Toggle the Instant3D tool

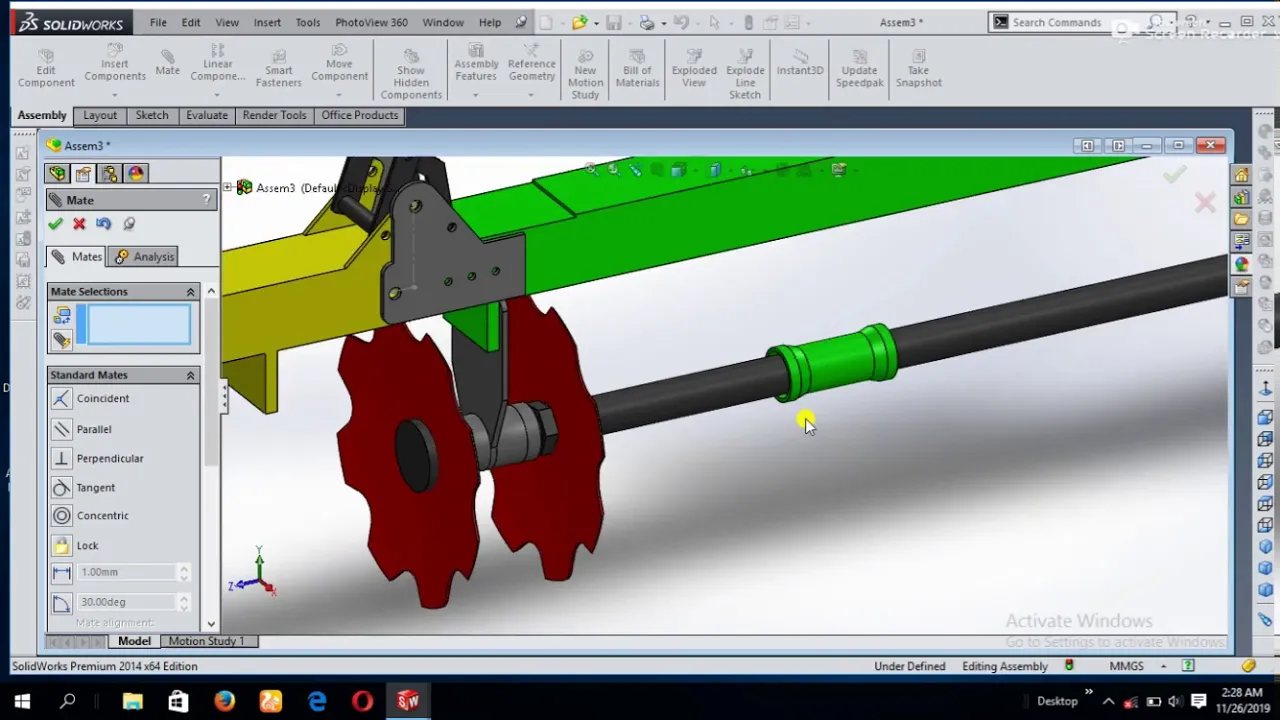(800, 63)
